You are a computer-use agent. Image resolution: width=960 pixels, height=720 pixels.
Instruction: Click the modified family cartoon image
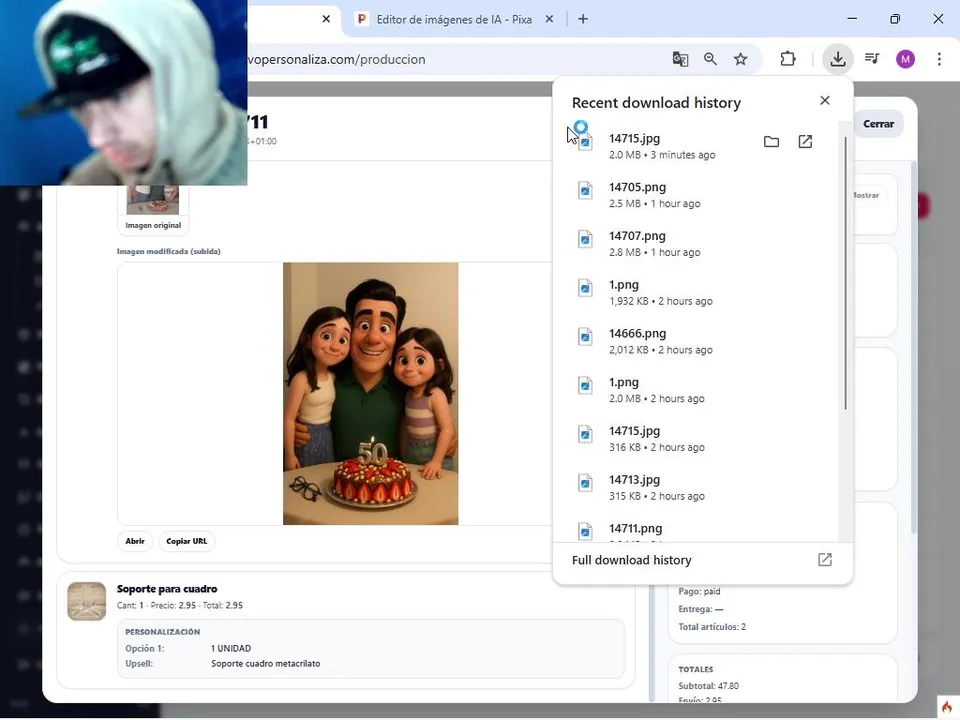[x=370, y=394]
